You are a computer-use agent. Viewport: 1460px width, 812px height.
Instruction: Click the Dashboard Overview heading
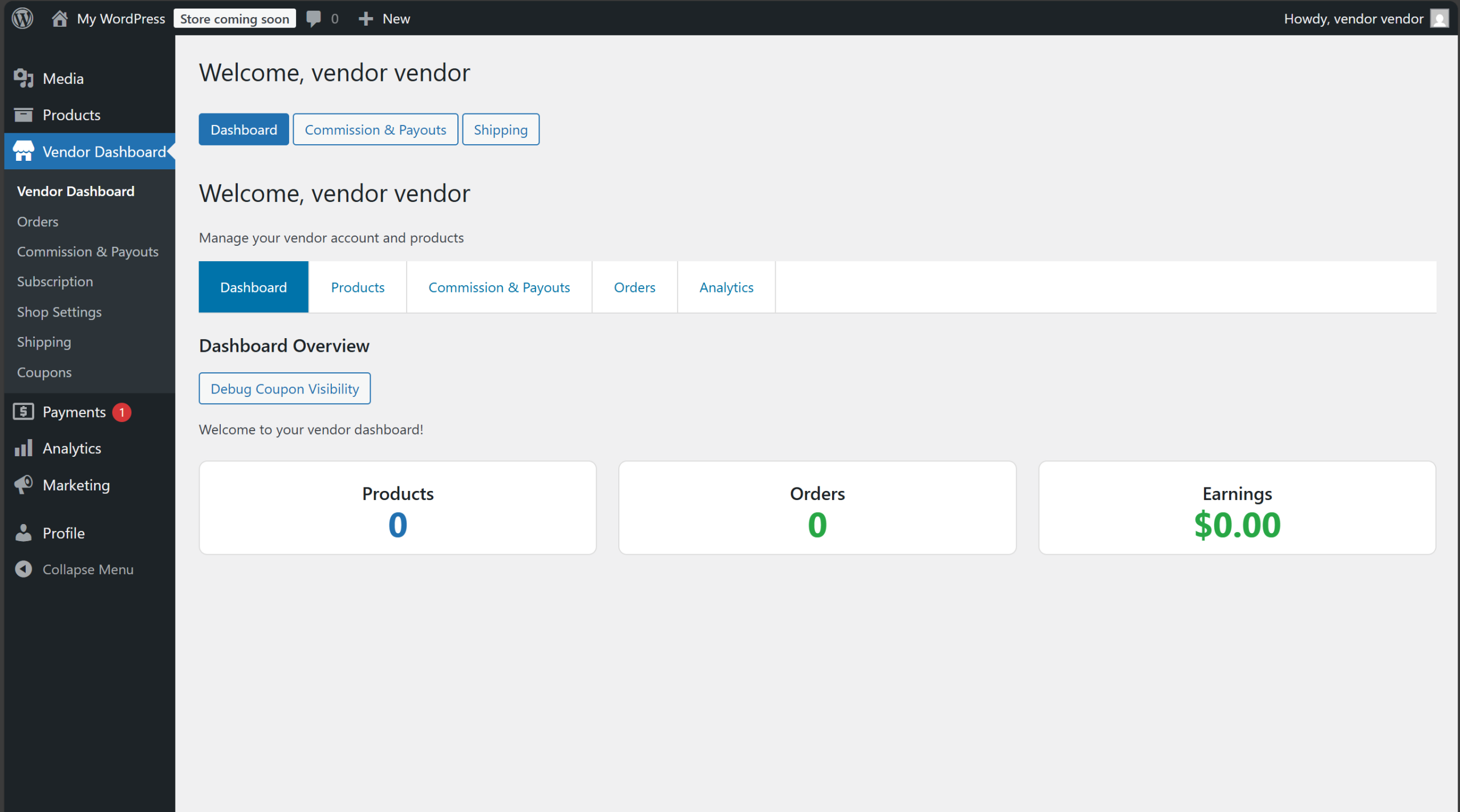(x=284, y=346)
